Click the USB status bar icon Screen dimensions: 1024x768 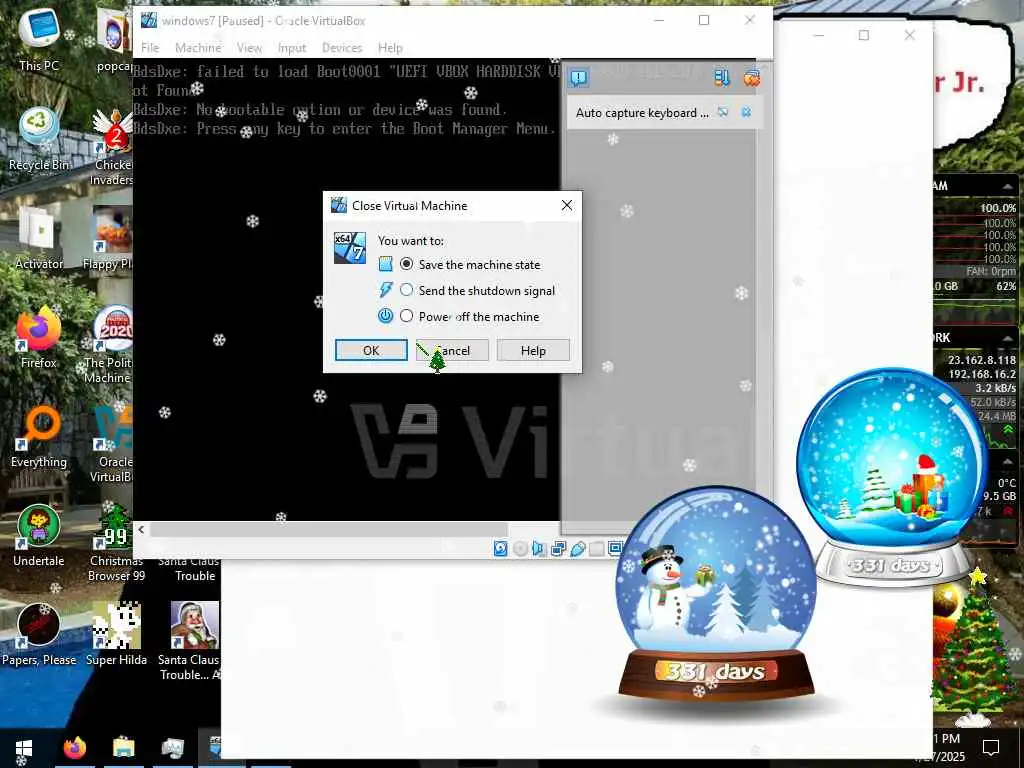coord(577,549)
